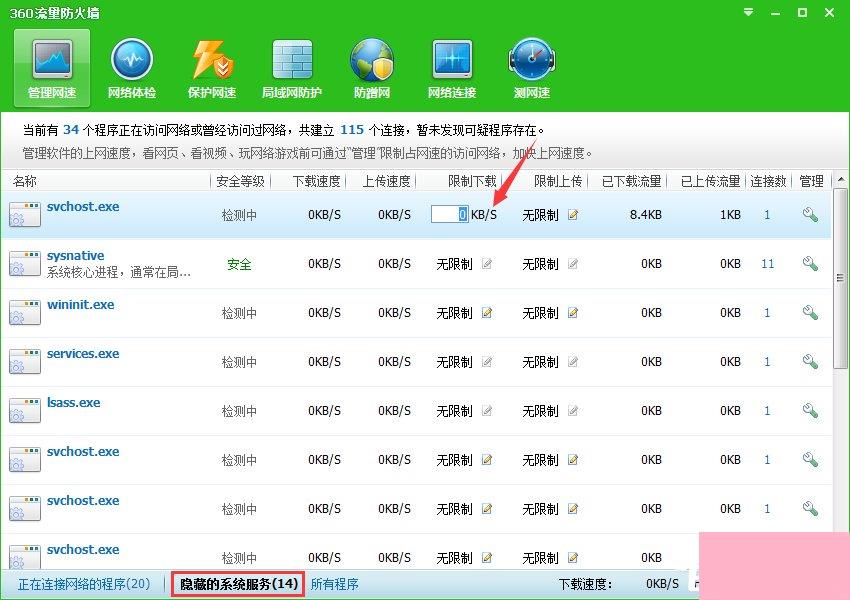Click the 安全 status of sysnative
The height and width of the screenshot is (600, 850).
coord(239,264)
